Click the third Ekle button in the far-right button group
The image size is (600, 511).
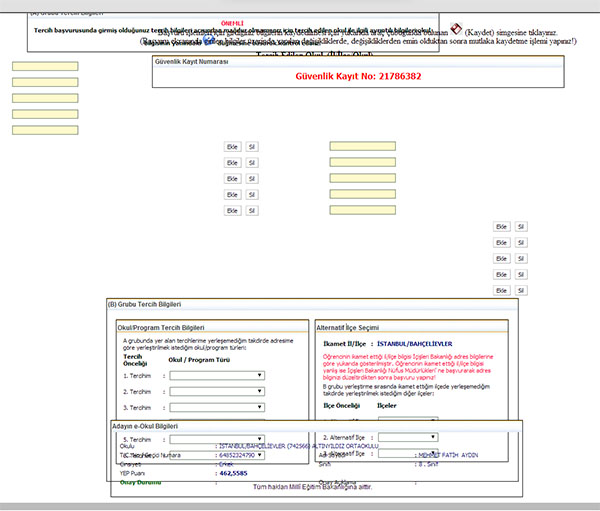coord(501,259)
